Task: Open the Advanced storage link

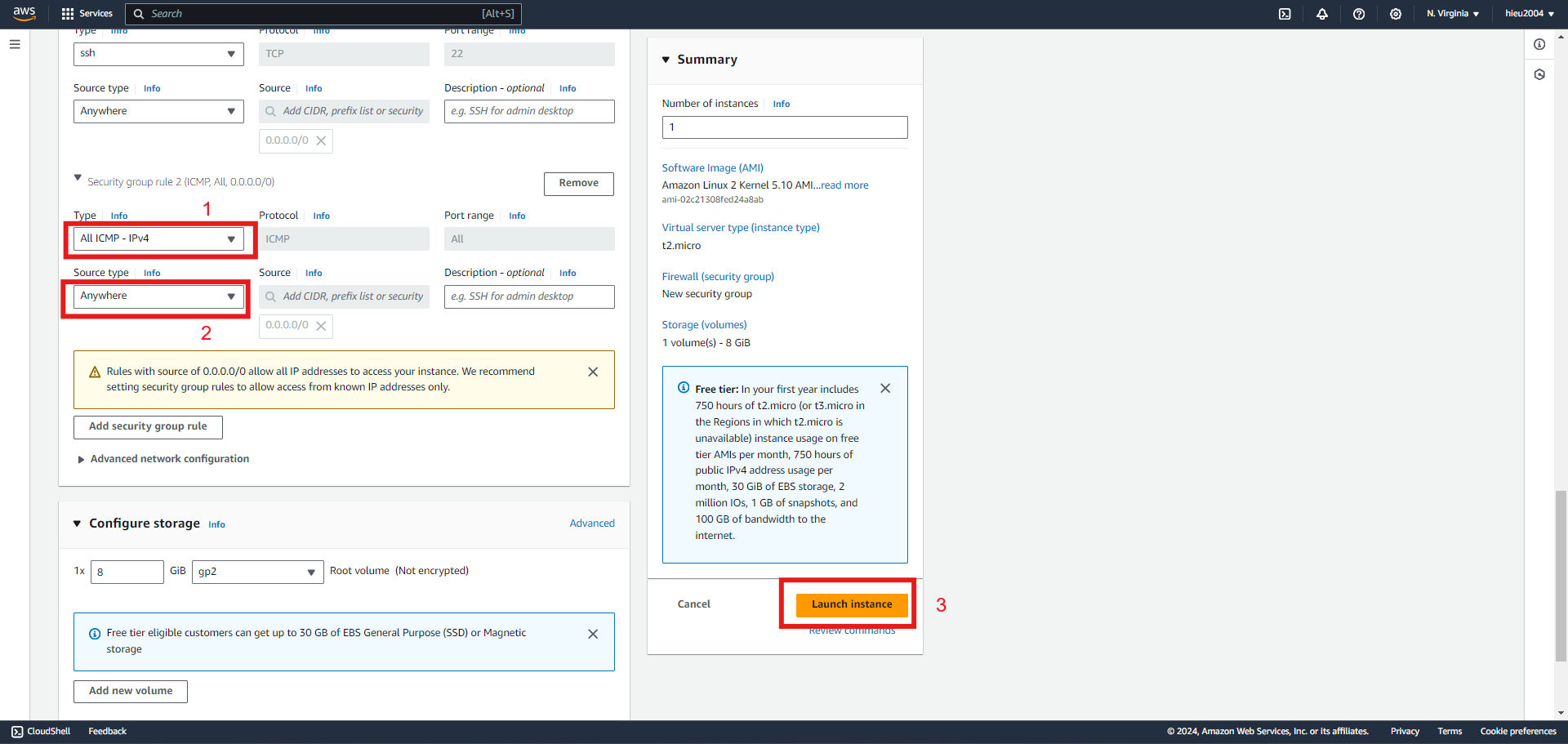Action: click(x=592, y=523)
